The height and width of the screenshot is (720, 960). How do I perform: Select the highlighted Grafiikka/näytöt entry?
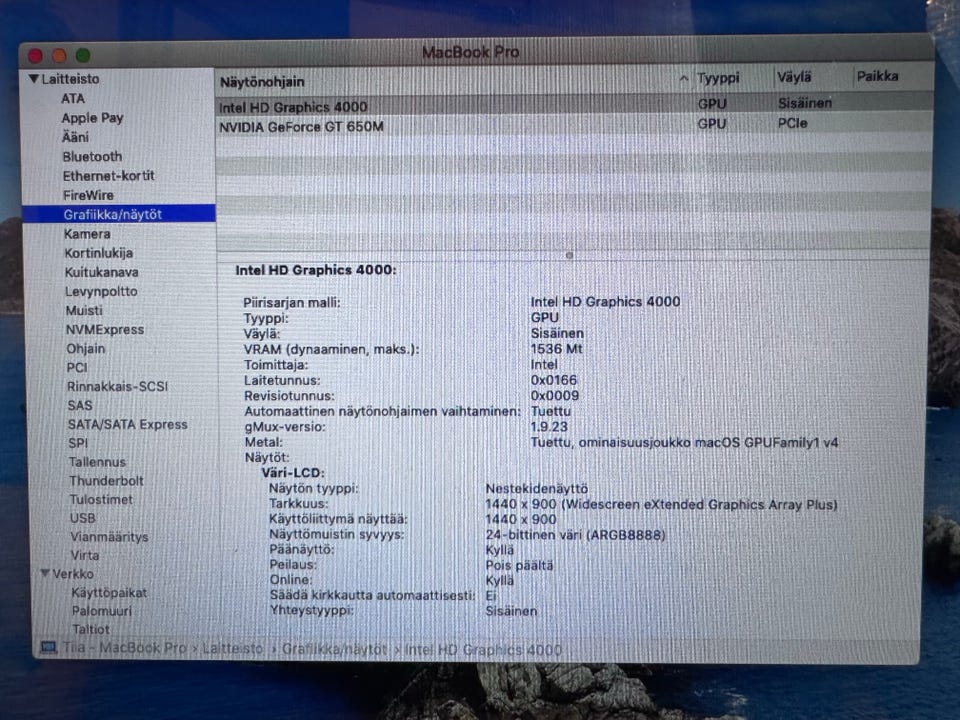[x=119, y=214]
